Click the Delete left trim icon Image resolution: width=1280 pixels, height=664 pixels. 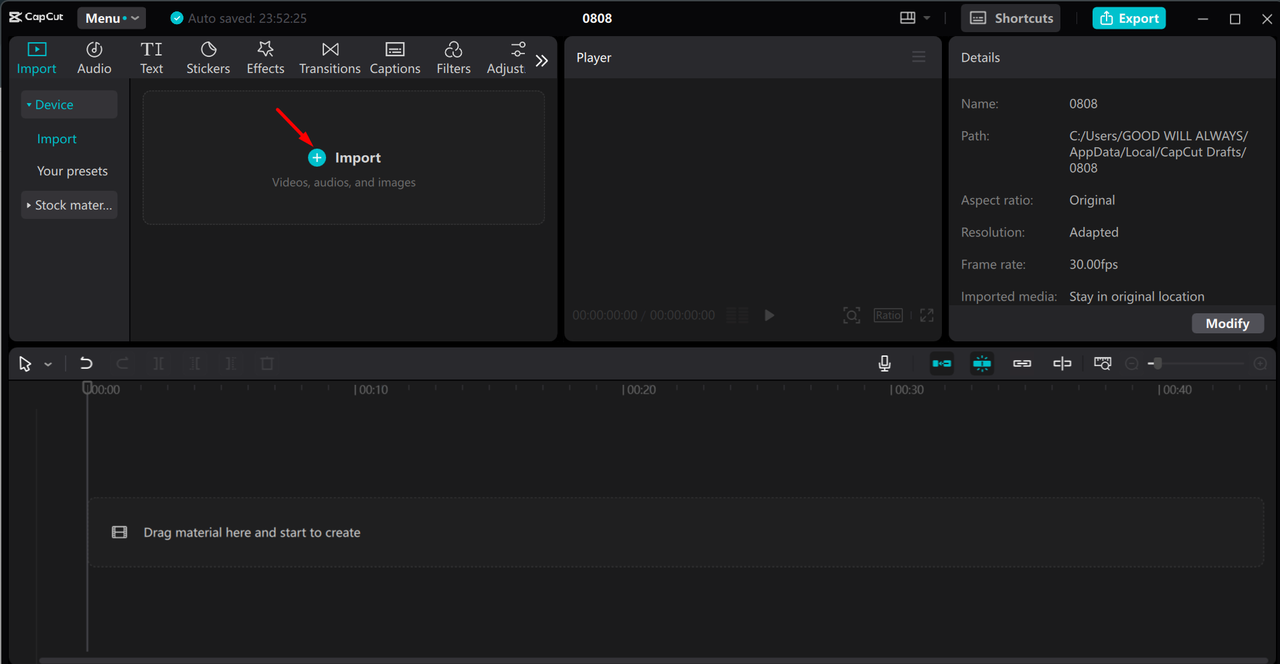194,364
